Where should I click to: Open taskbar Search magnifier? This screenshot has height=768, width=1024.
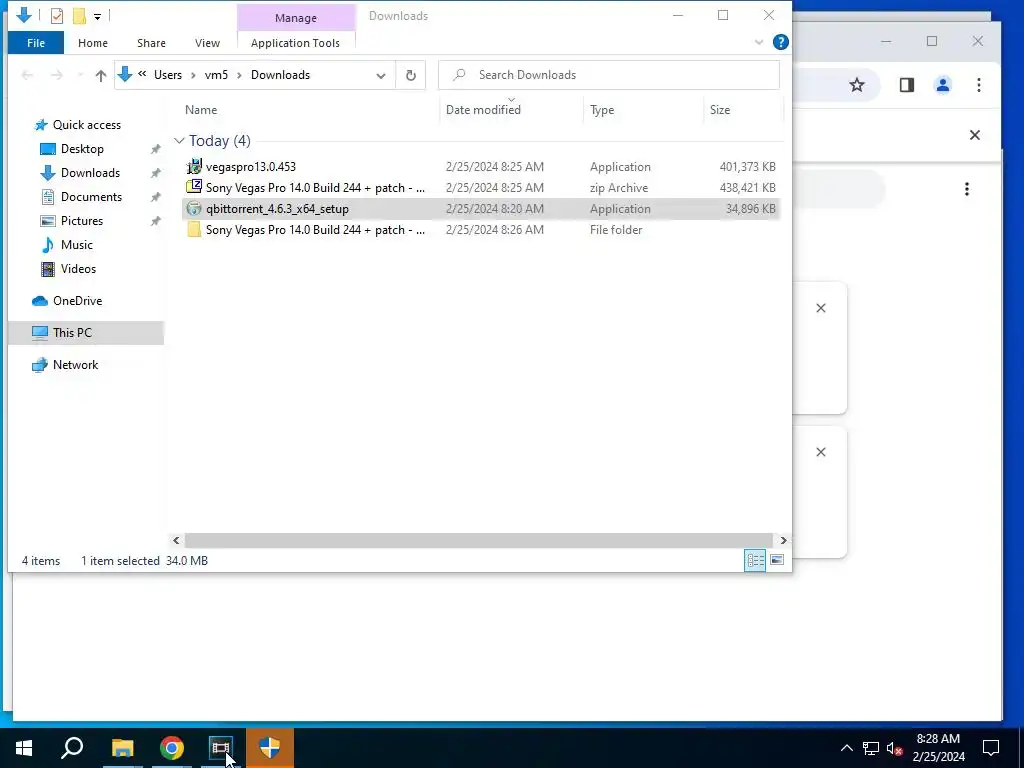coord(72,748)
